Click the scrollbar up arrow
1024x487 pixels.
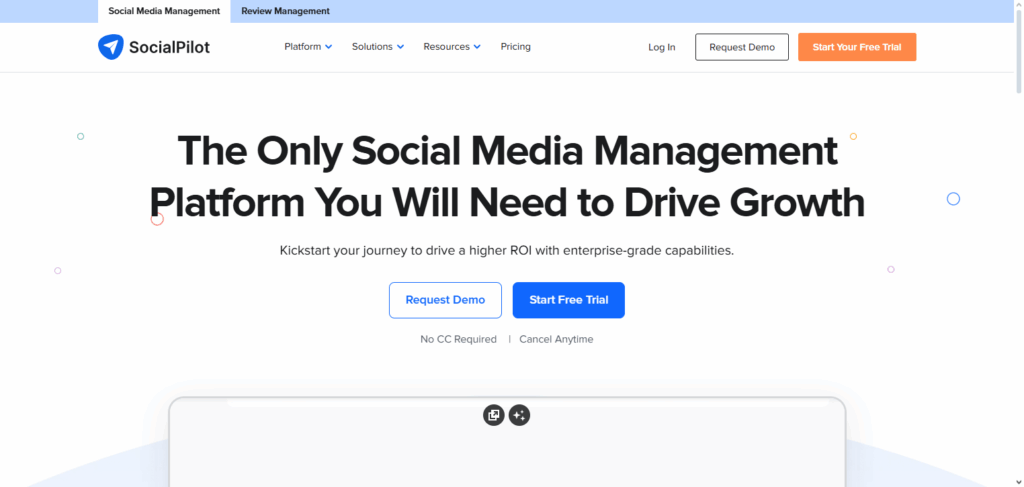(1019, 5)
